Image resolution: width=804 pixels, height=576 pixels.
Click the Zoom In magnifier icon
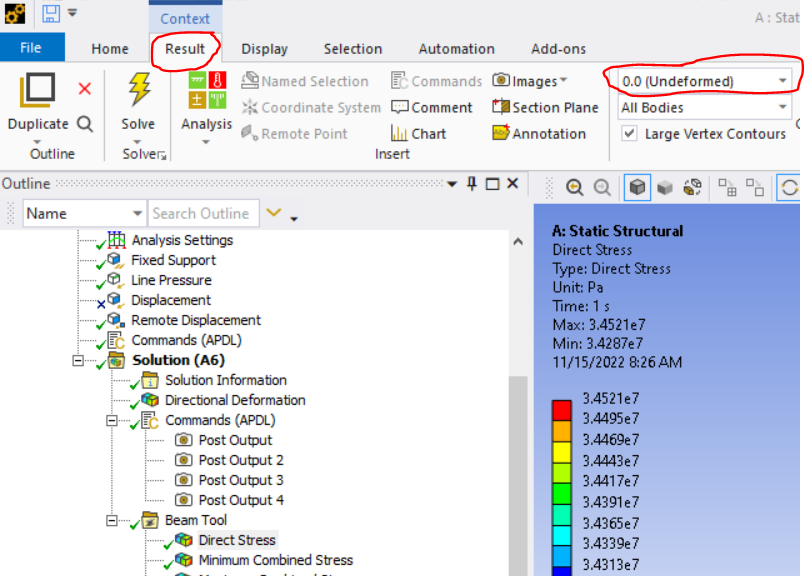(x=575, y=188)
